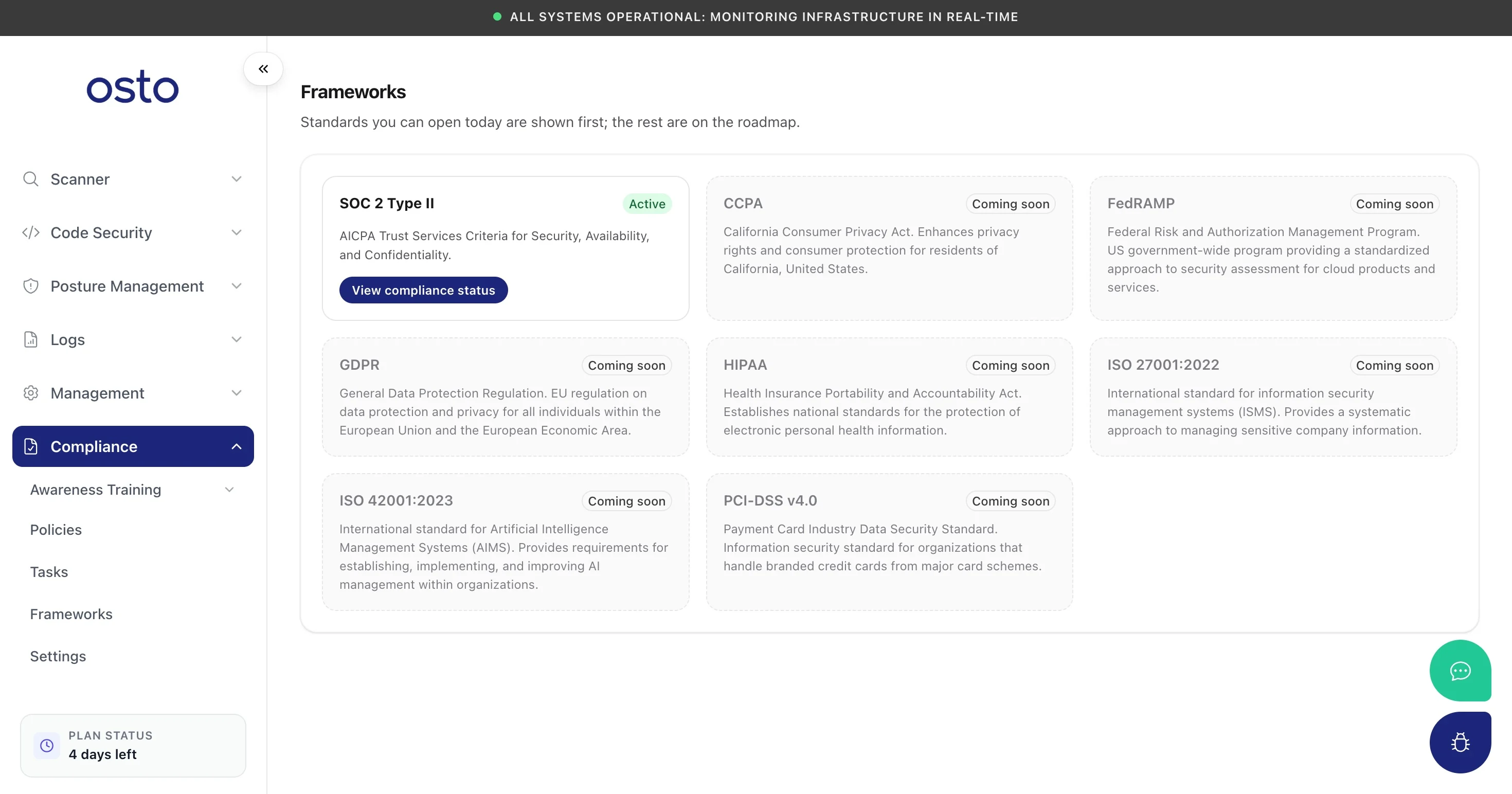Viewport: 1512px width, 794px height.
Task: Click the FedRAMP framework card title
Action: coord(1141,203)
